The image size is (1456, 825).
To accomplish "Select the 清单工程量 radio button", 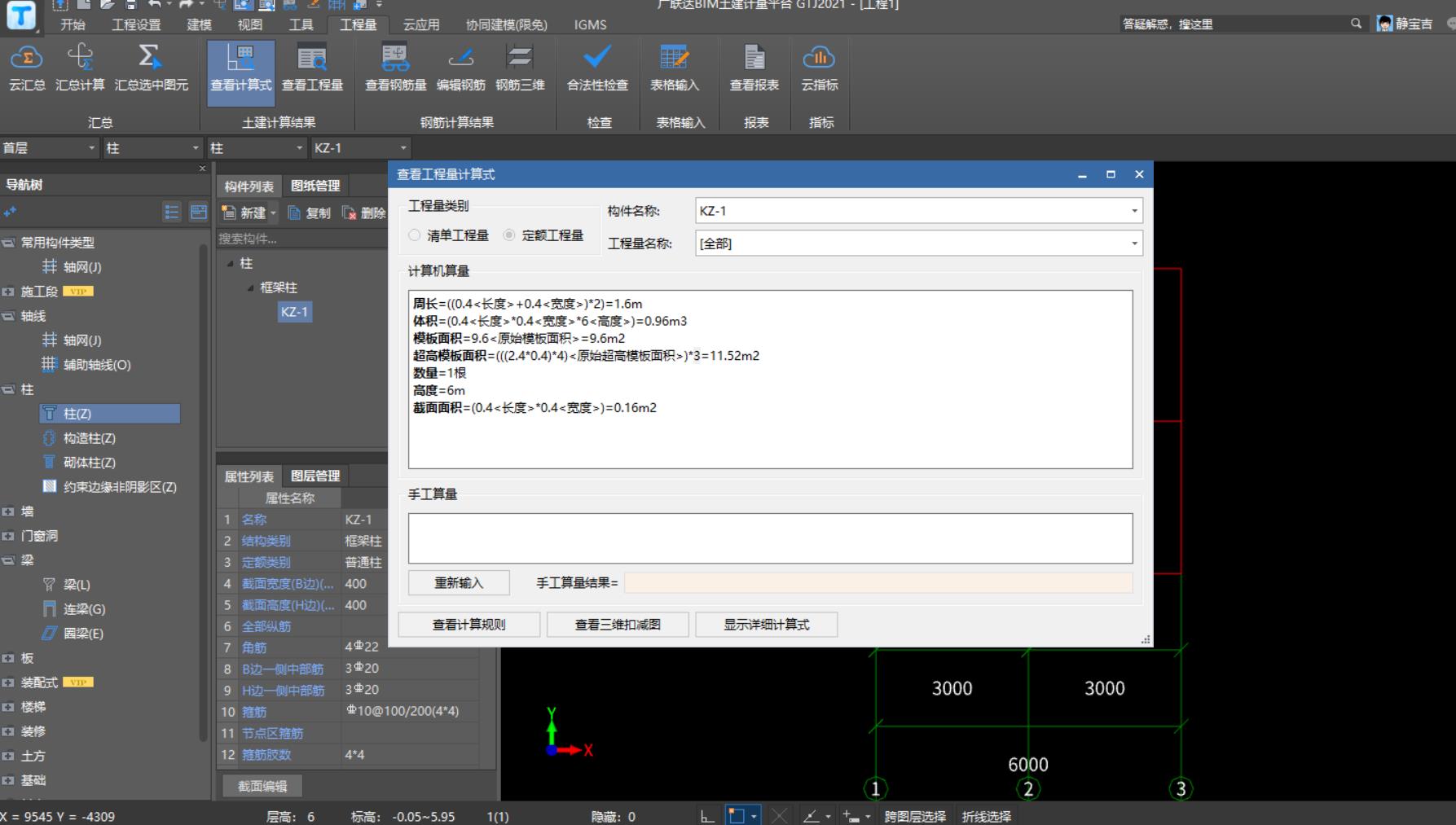I will pos(415,235).
